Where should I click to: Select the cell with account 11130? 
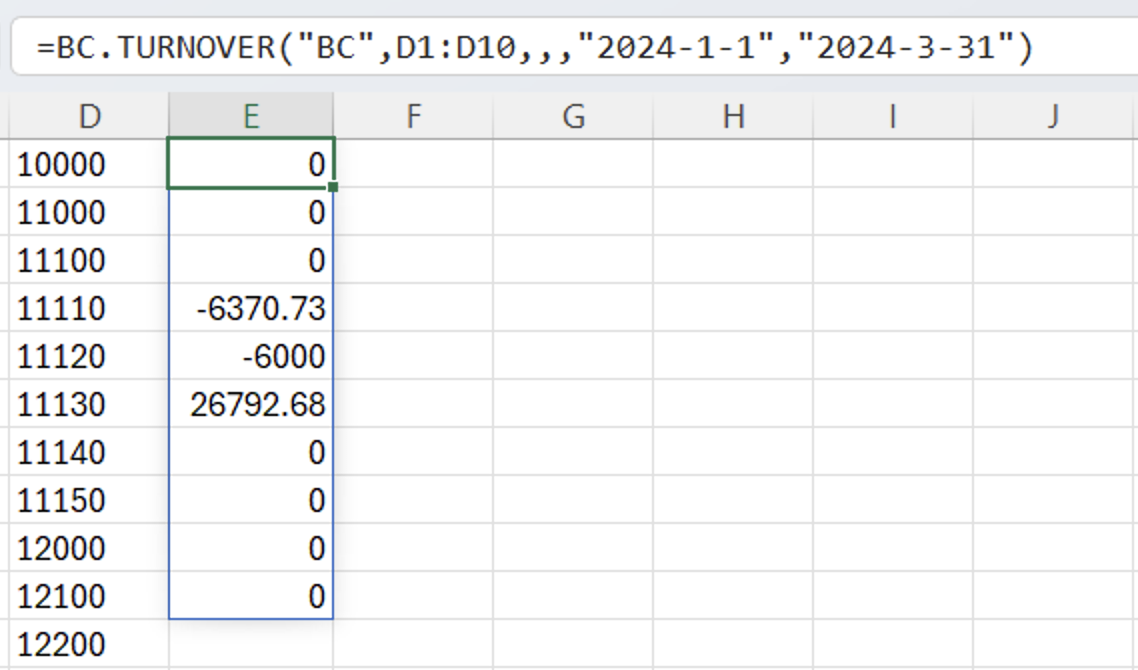(x=90, y=405)
